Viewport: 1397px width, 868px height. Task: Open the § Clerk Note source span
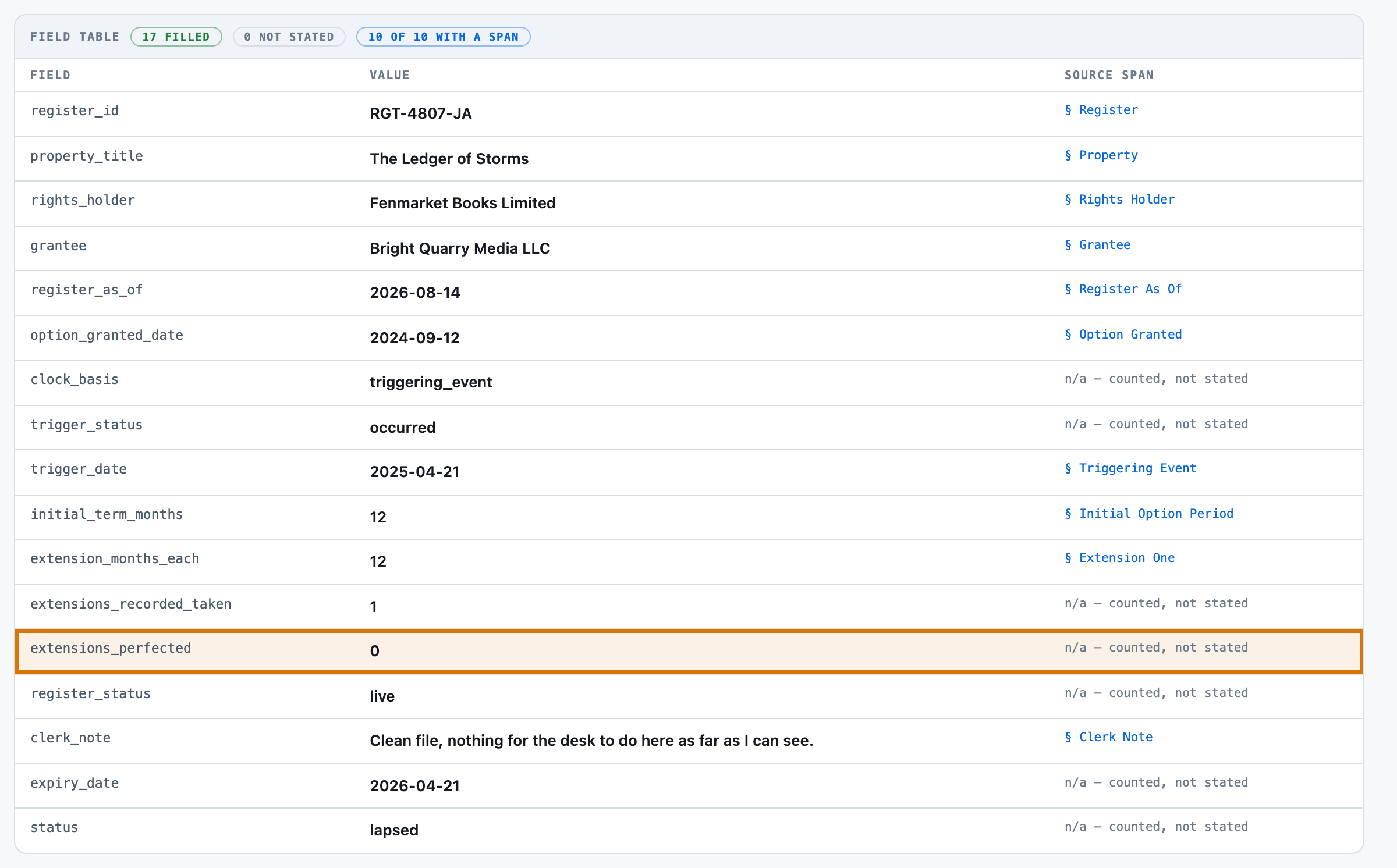click(1108, 737)
